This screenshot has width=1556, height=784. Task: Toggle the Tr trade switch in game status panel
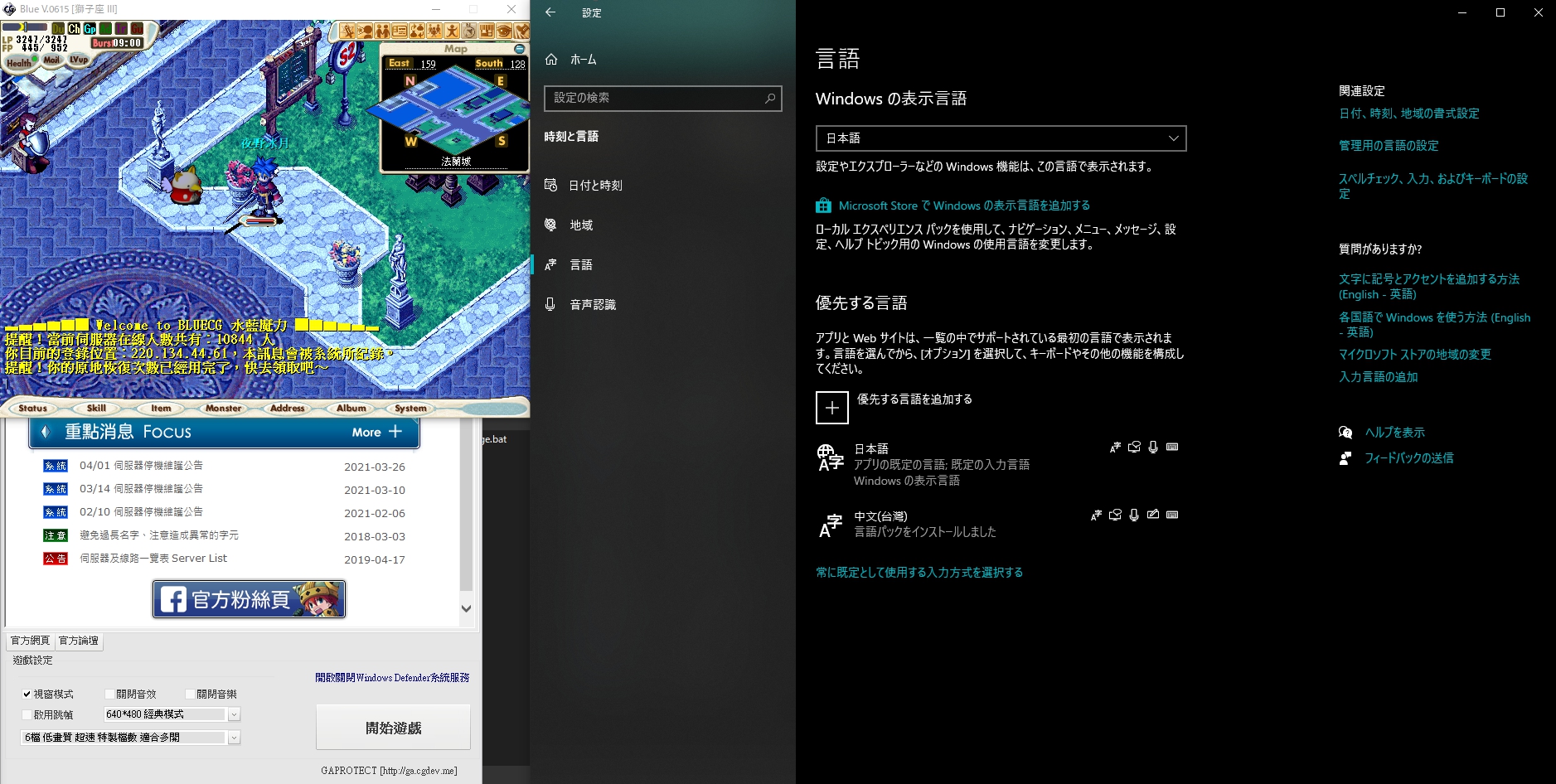121,28
